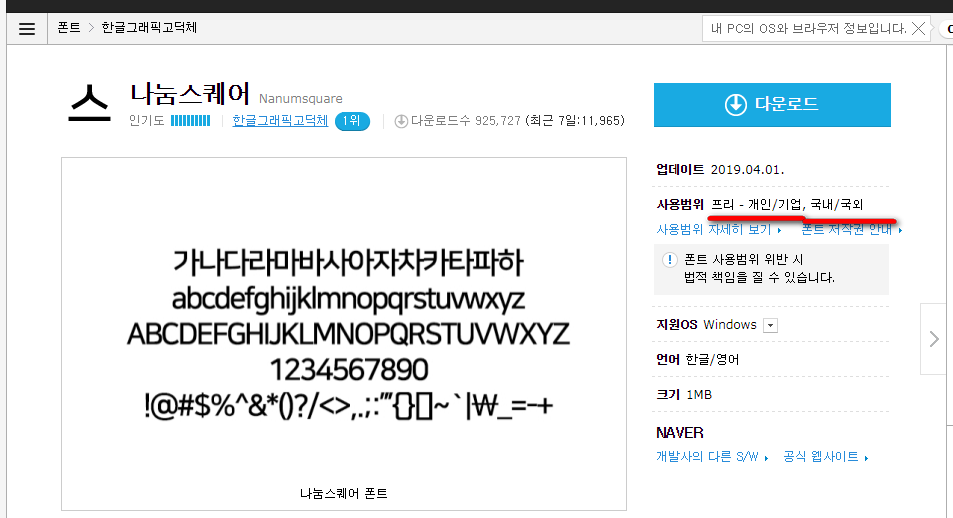Open the underlined 한글그래픽고딕체 category link
Viewport: 953px width, 518px height.
click(280, 120)
